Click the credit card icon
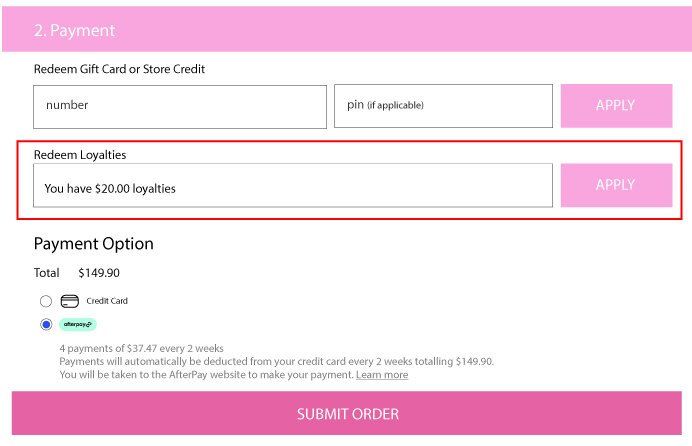692x446 pixels. tap(70, 301)
